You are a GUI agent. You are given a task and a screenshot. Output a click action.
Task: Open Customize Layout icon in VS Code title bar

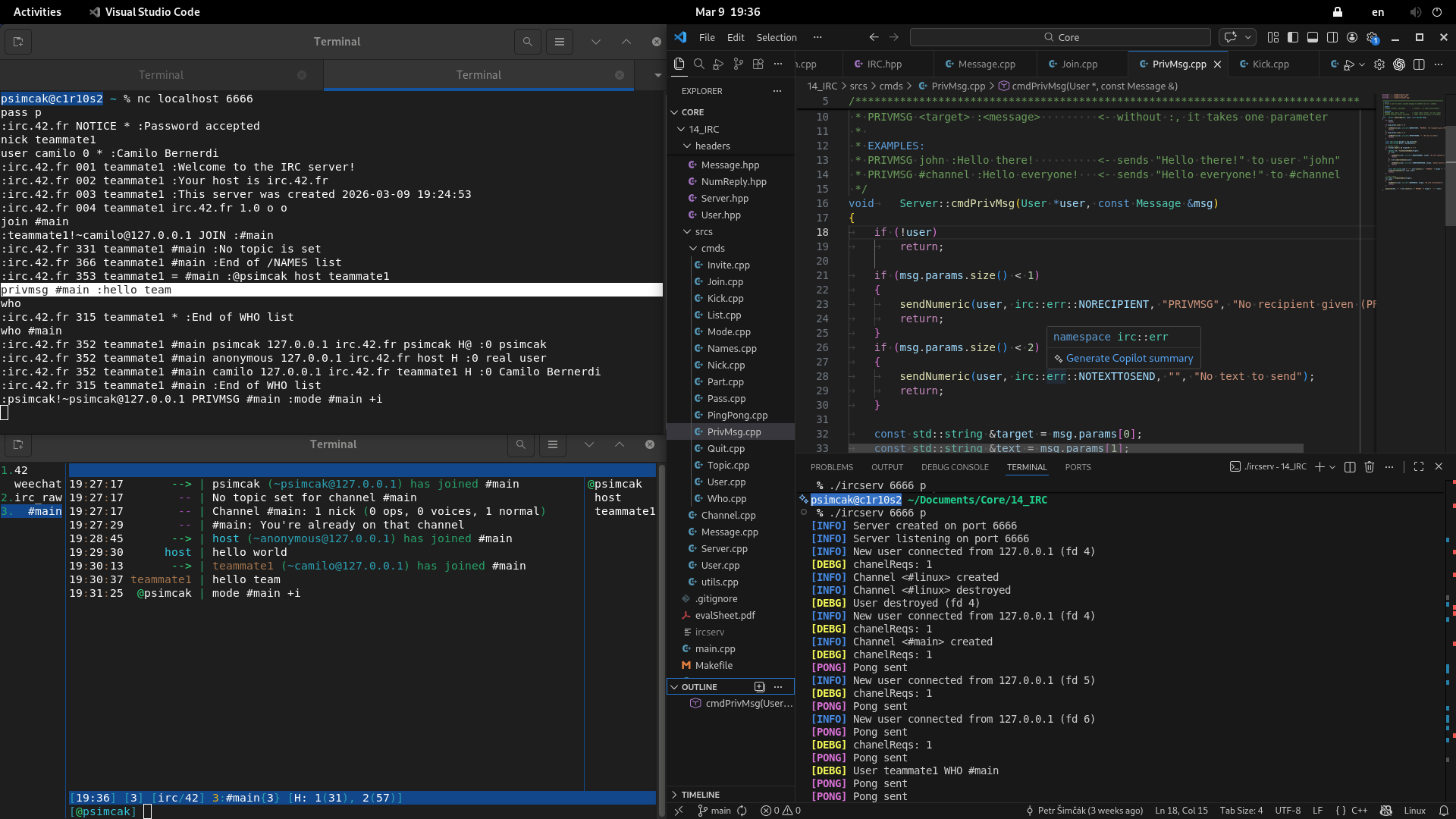pos(1272,37)
